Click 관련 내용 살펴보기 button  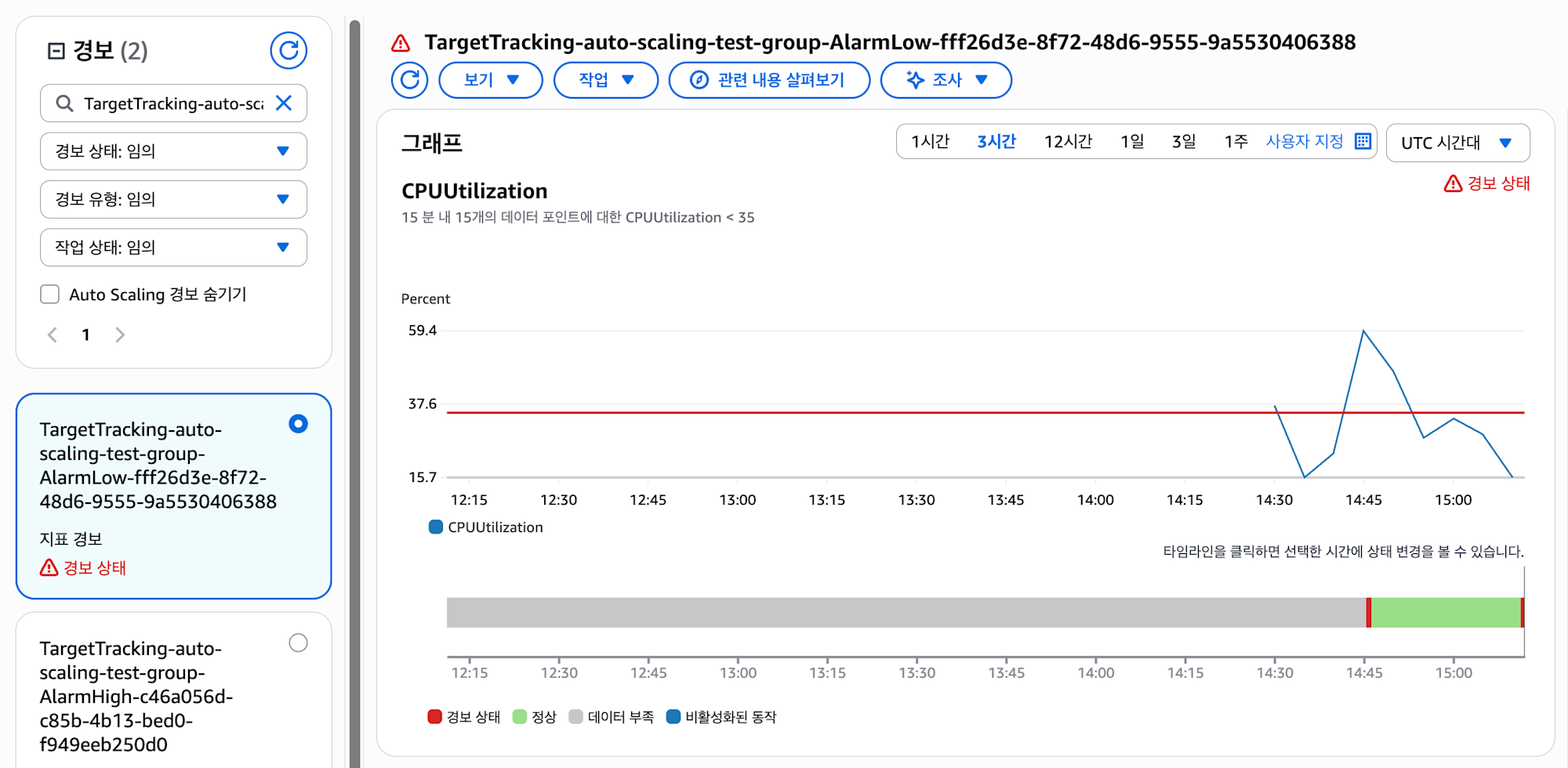point(769,80)
